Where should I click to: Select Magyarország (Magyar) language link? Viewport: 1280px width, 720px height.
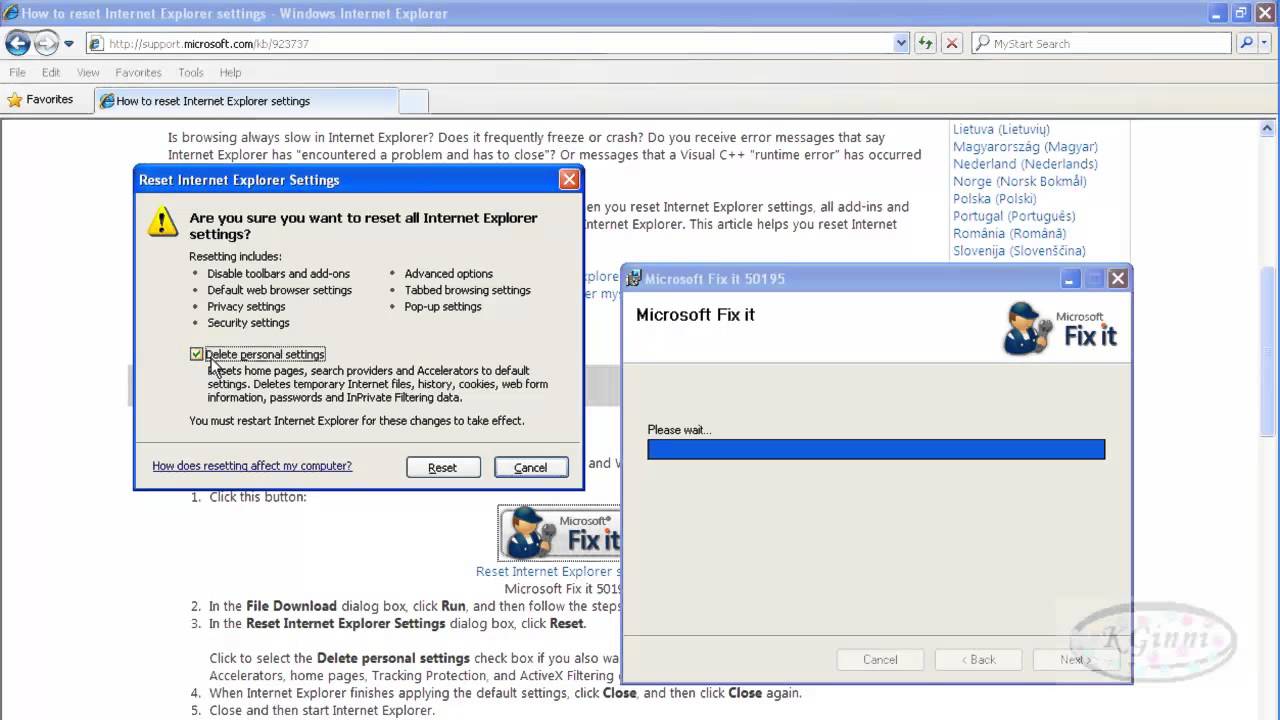pyautogui.click(x=1025, y=147)
